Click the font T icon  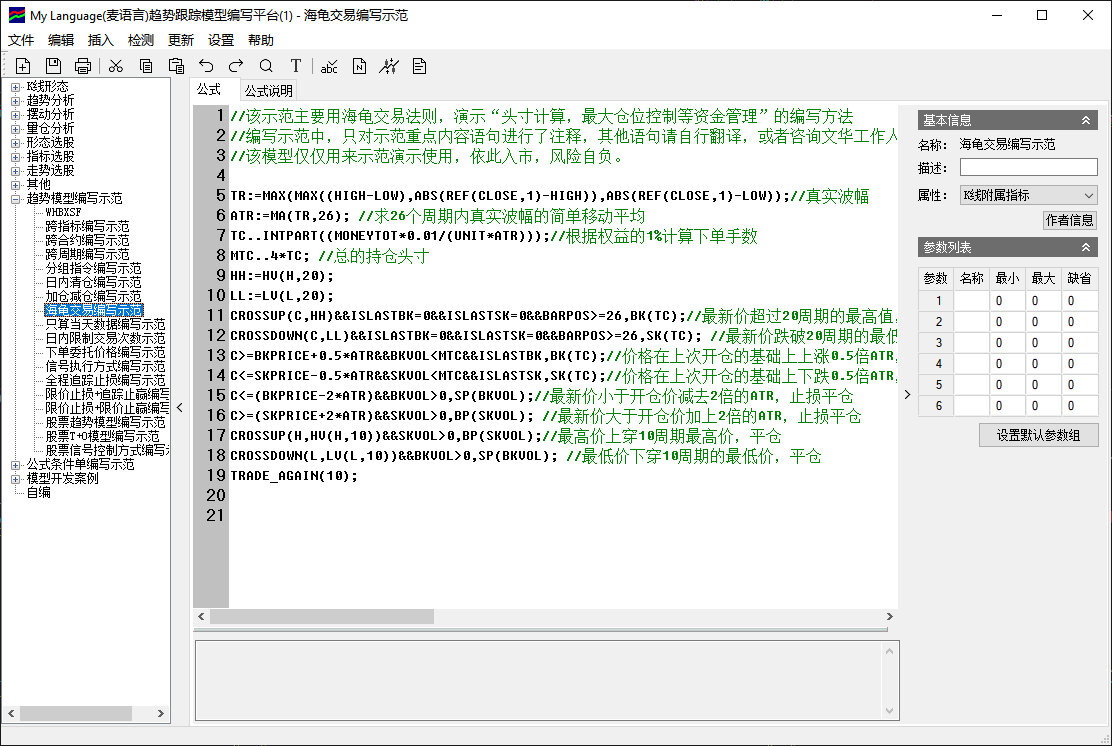296,66
